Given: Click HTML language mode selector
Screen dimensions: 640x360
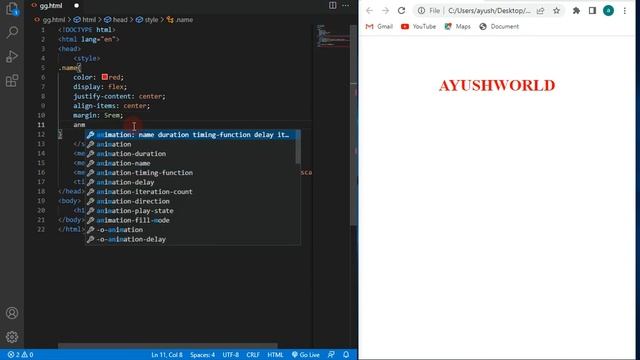Looking at the screenshot, I should (x=275, y=355).
